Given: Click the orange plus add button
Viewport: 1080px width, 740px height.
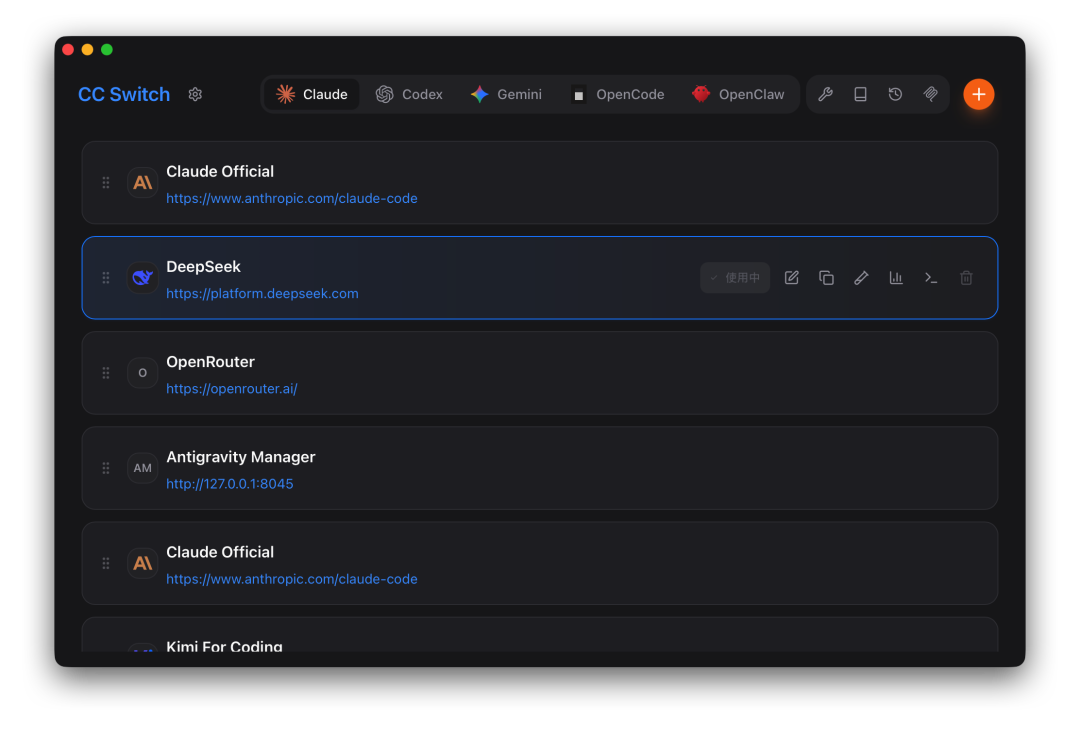Looking at the screenshot, I should [x=978, y=94].
